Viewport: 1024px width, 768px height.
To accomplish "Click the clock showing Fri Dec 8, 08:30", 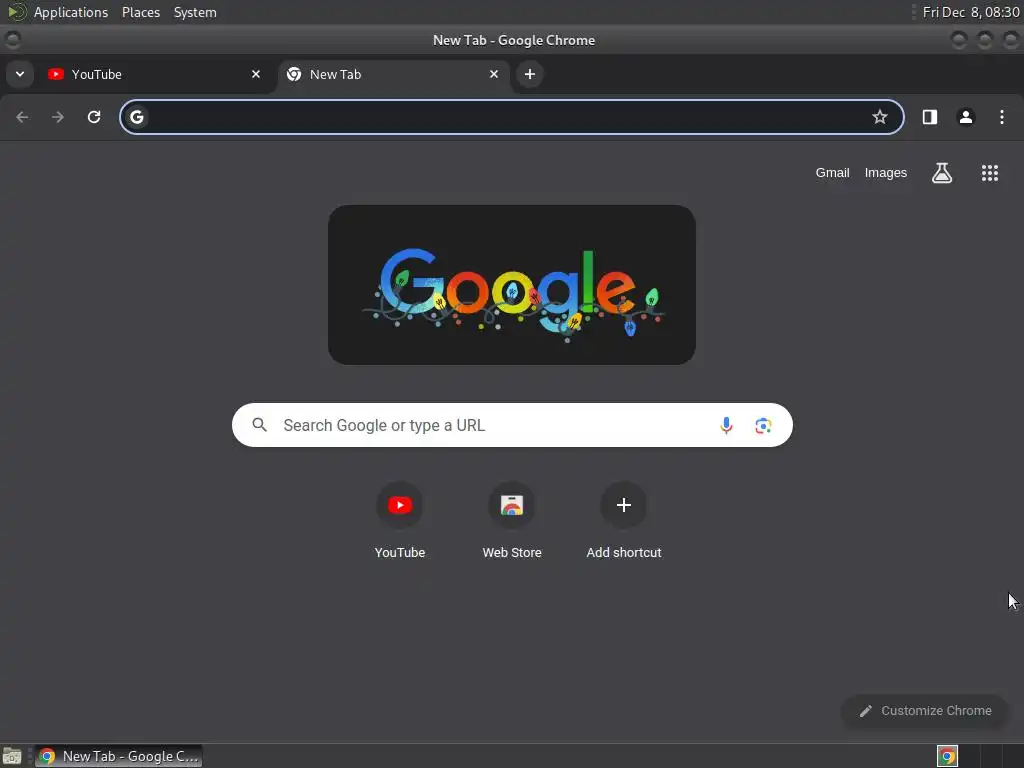I will coord(970,12).
